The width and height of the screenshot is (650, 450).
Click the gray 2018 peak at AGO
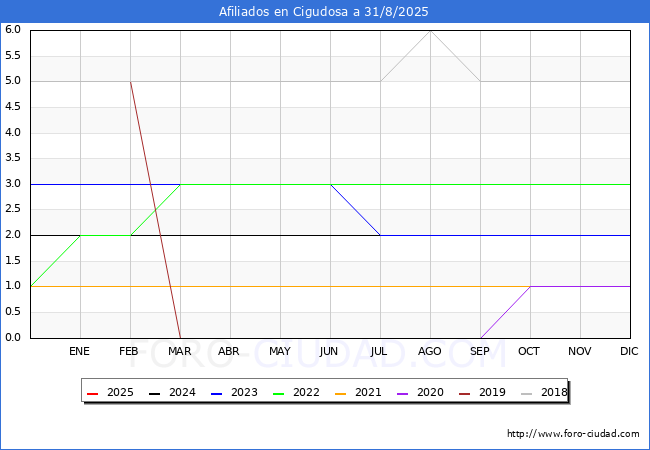click(431, 31)
